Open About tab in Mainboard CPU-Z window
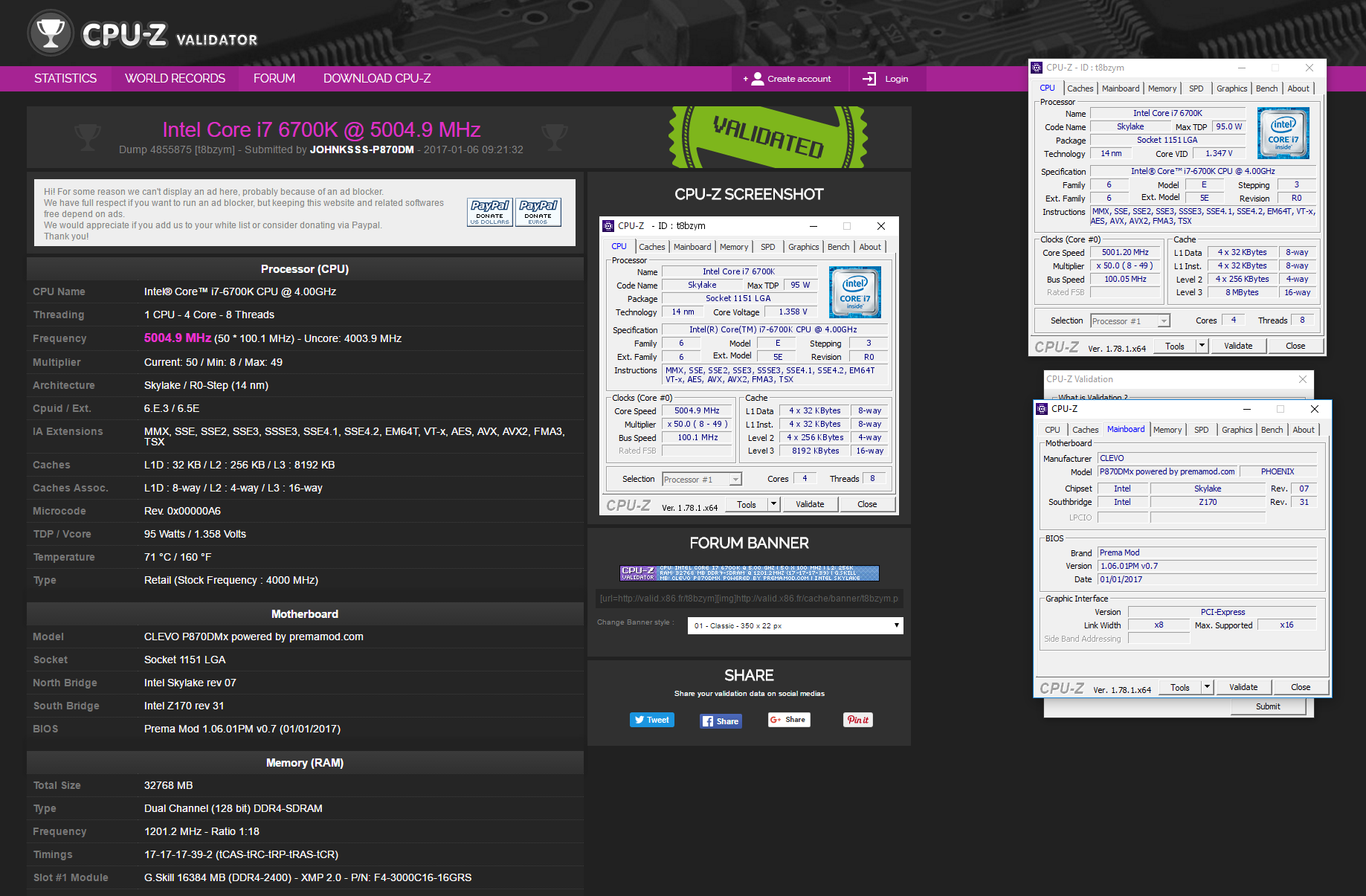This screenshot has width=1366, height=896. (1303, 430)
